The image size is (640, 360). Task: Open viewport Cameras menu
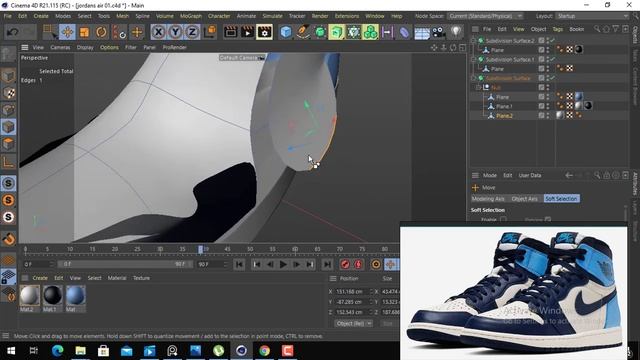pos(60,47)
